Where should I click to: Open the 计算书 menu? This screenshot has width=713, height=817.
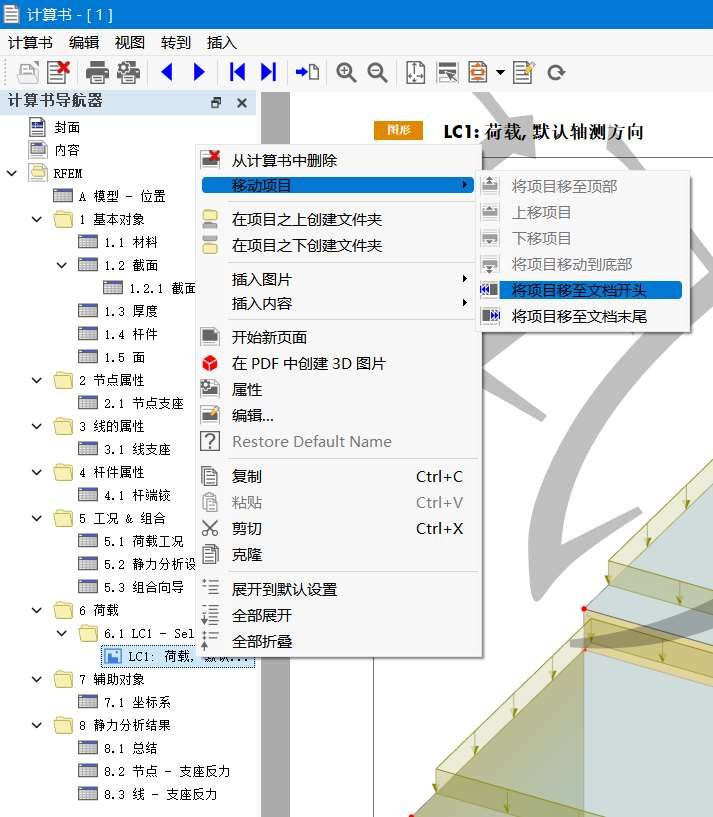[x=30, y=43]
